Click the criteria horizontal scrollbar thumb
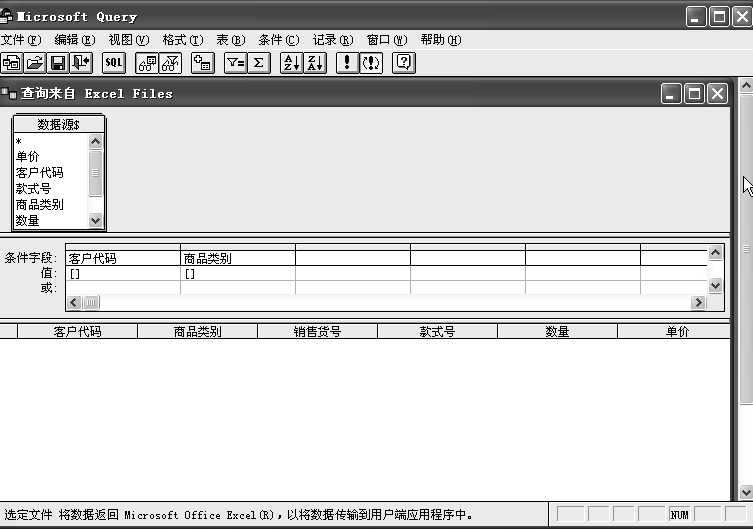Screen dimensions: 753x529 point(91,302)
